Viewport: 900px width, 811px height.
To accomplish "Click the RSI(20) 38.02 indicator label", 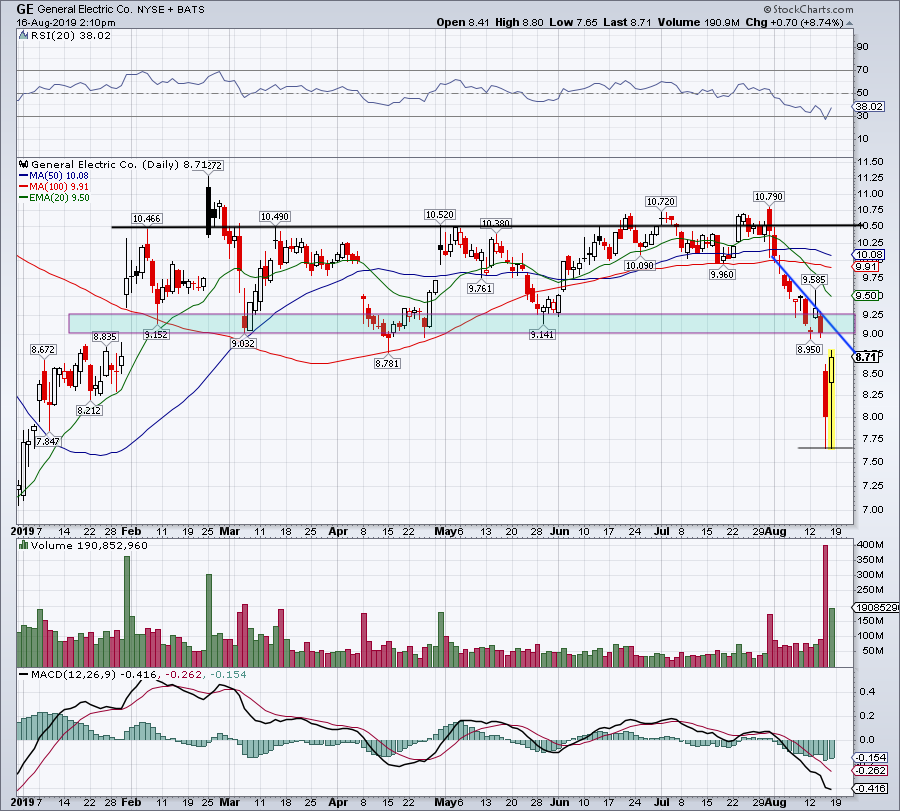I will [x=71, y=36].
